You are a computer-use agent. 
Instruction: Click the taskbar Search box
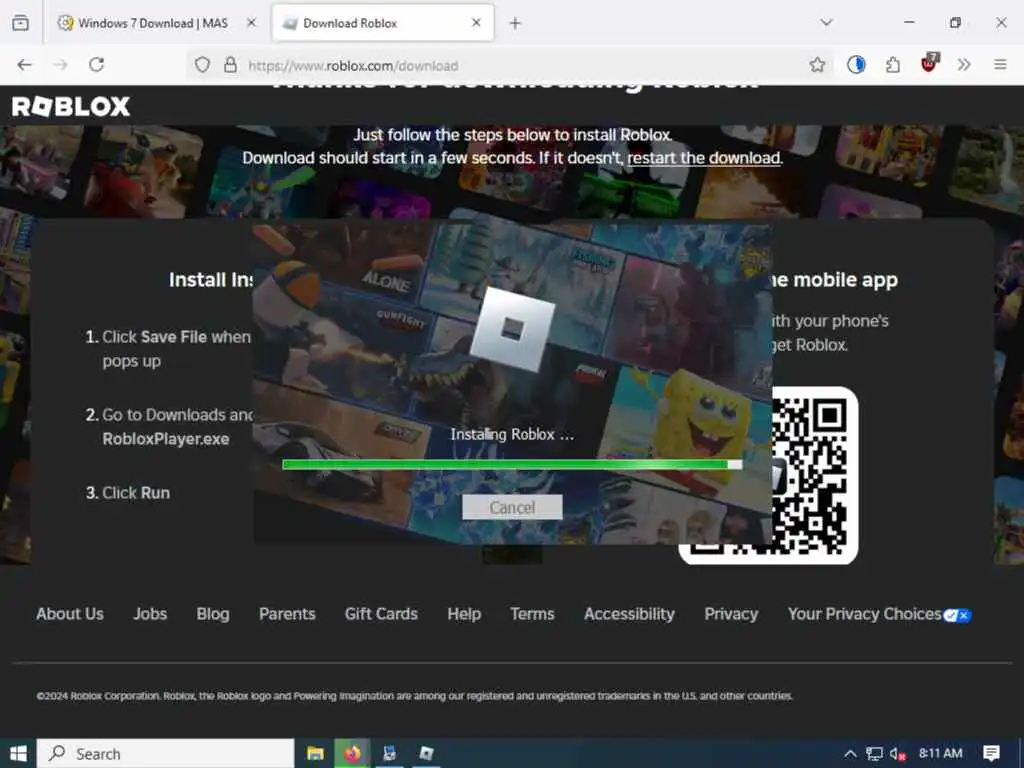point(165,754)
